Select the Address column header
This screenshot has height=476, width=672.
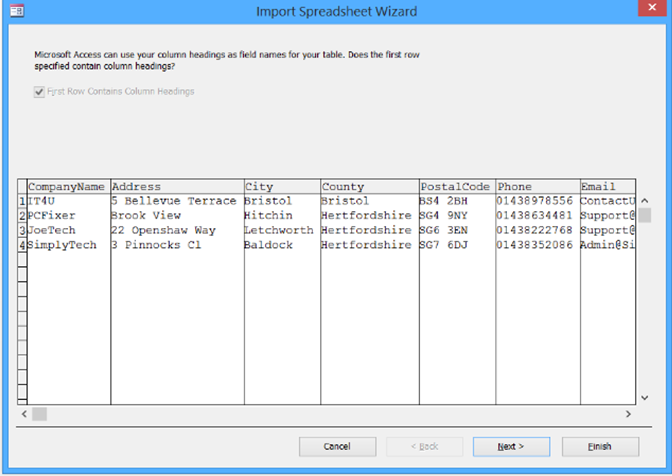[x=177, y=186]
